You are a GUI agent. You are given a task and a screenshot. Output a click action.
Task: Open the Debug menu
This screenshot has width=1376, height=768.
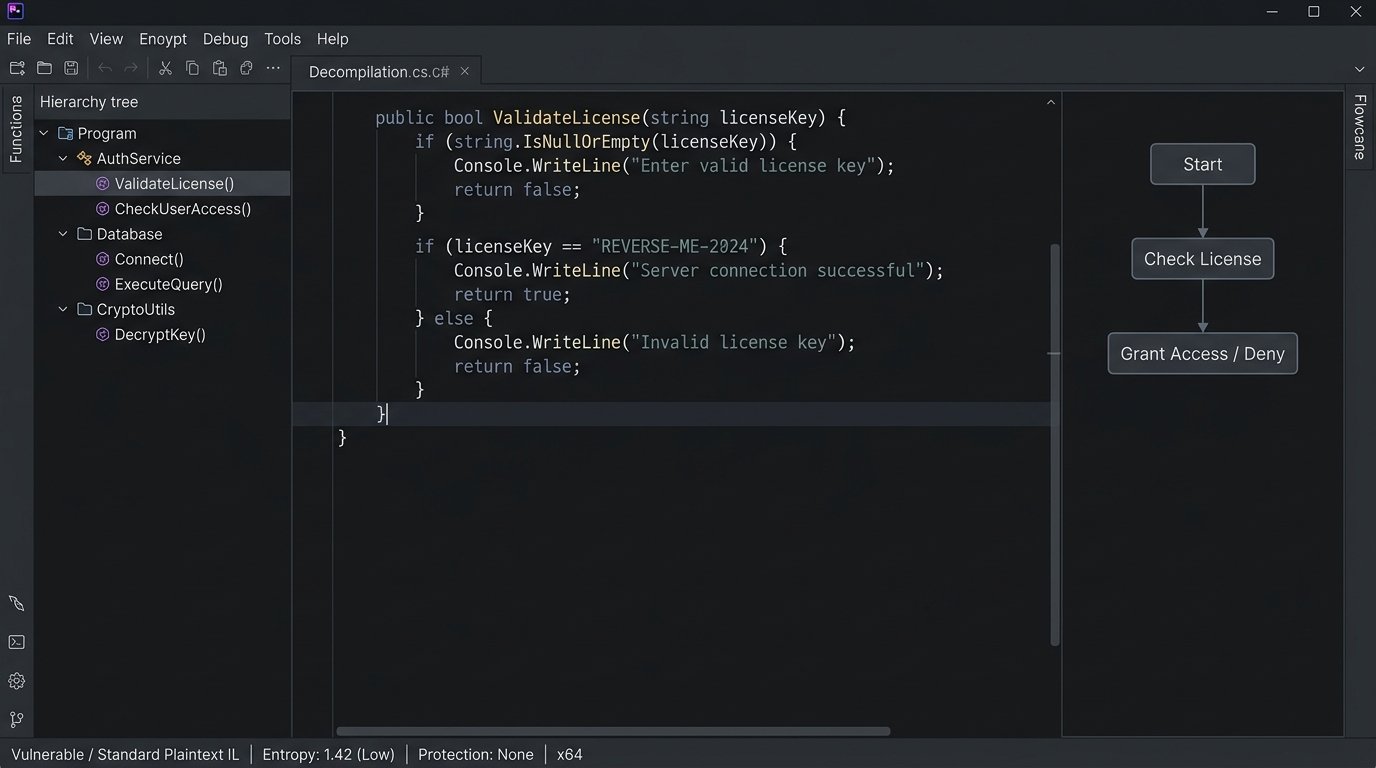225,39
